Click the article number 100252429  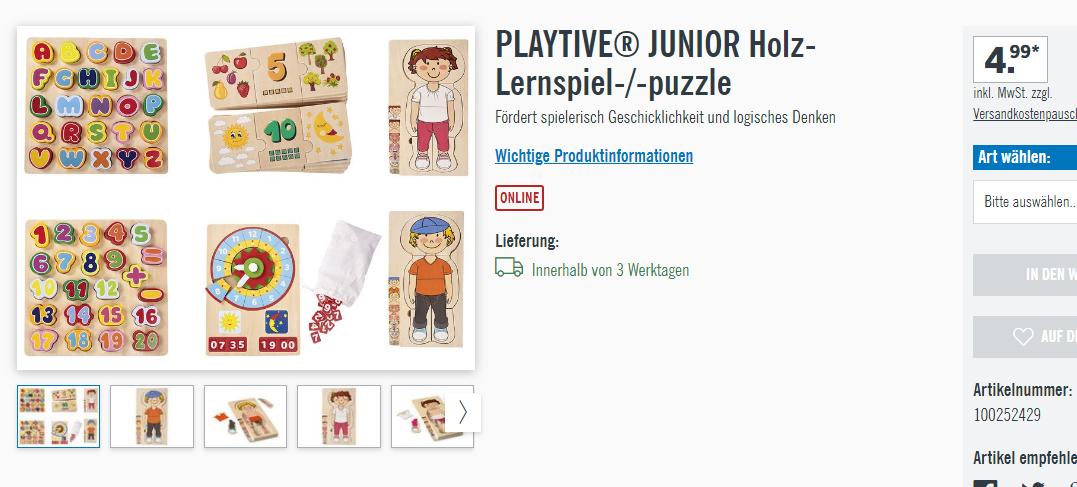1007,415
